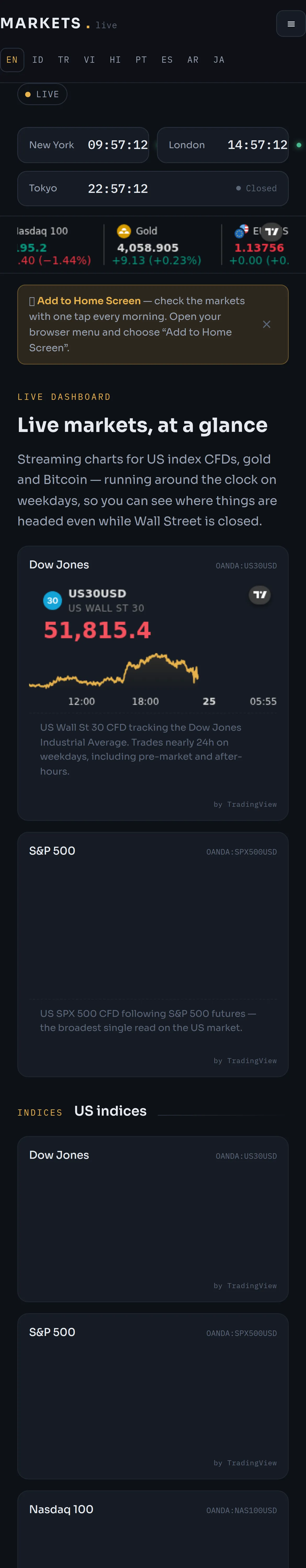306x1568 pixels.
Task: Click the blue US30USD symbol badge
Action: tap(52, 600)
